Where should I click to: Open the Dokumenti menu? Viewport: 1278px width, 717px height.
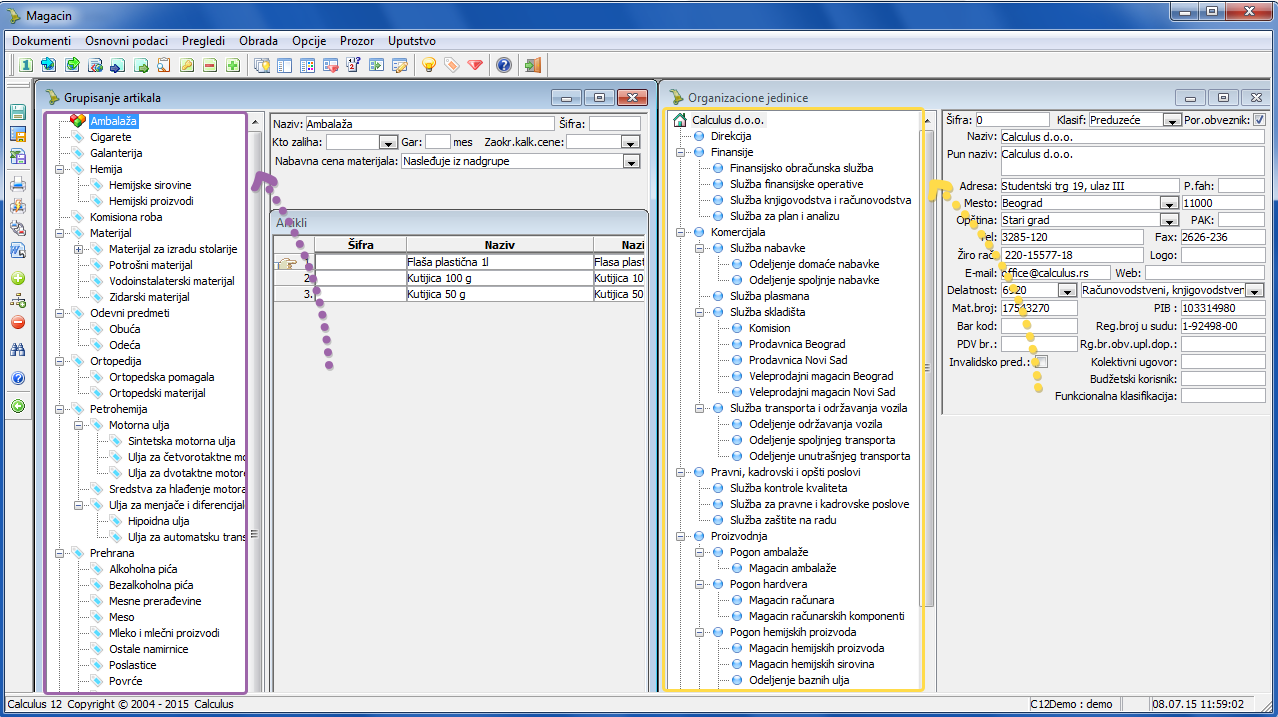coord(41,41)
